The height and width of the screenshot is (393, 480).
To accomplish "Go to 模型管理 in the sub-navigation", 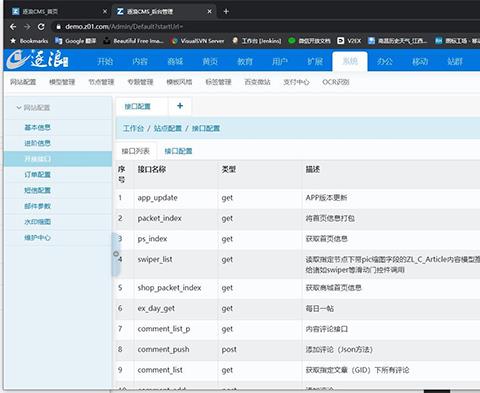I will [x=62, y=82].
